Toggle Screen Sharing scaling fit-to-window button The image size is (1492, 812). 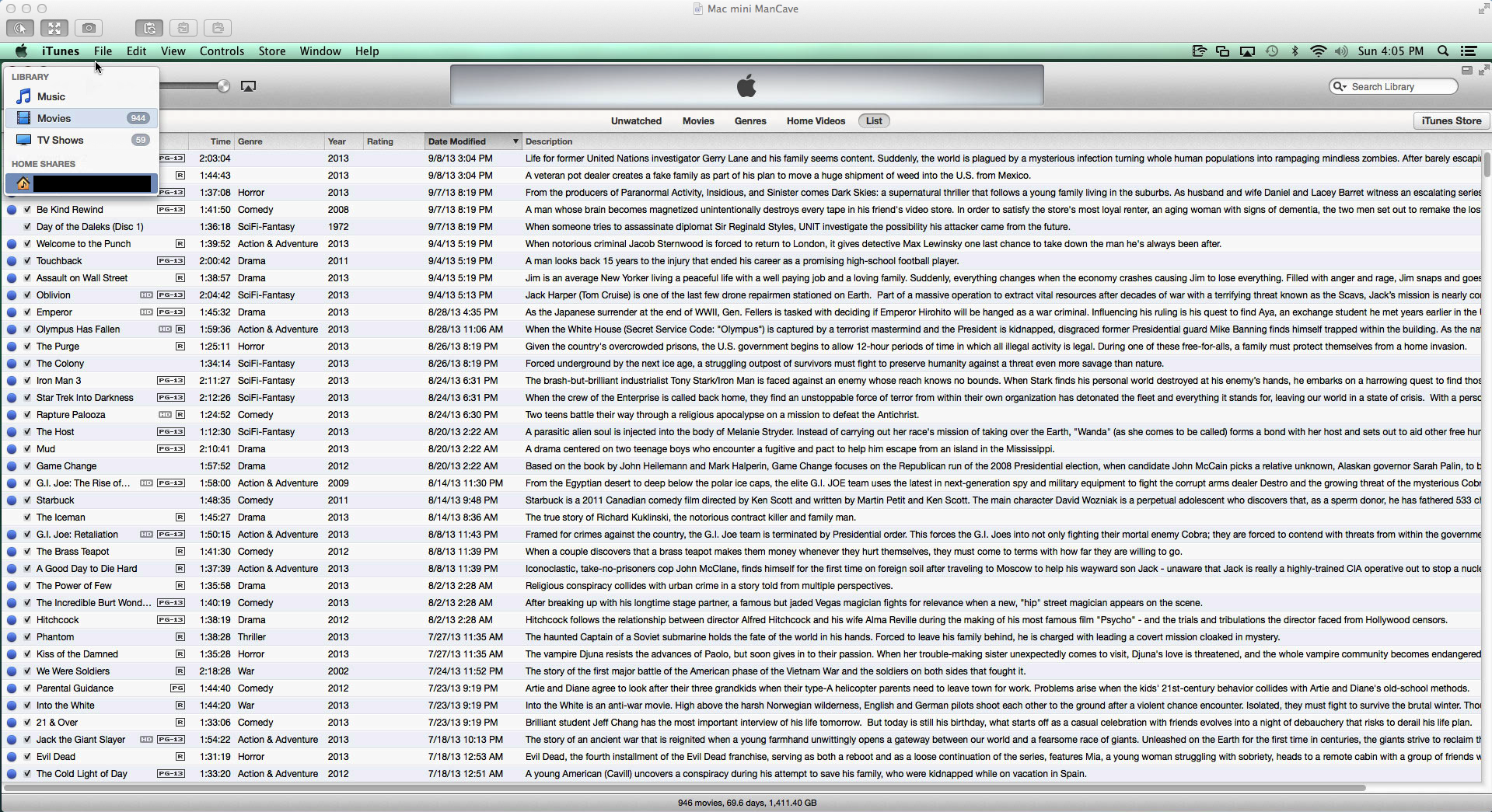[54, 28]
